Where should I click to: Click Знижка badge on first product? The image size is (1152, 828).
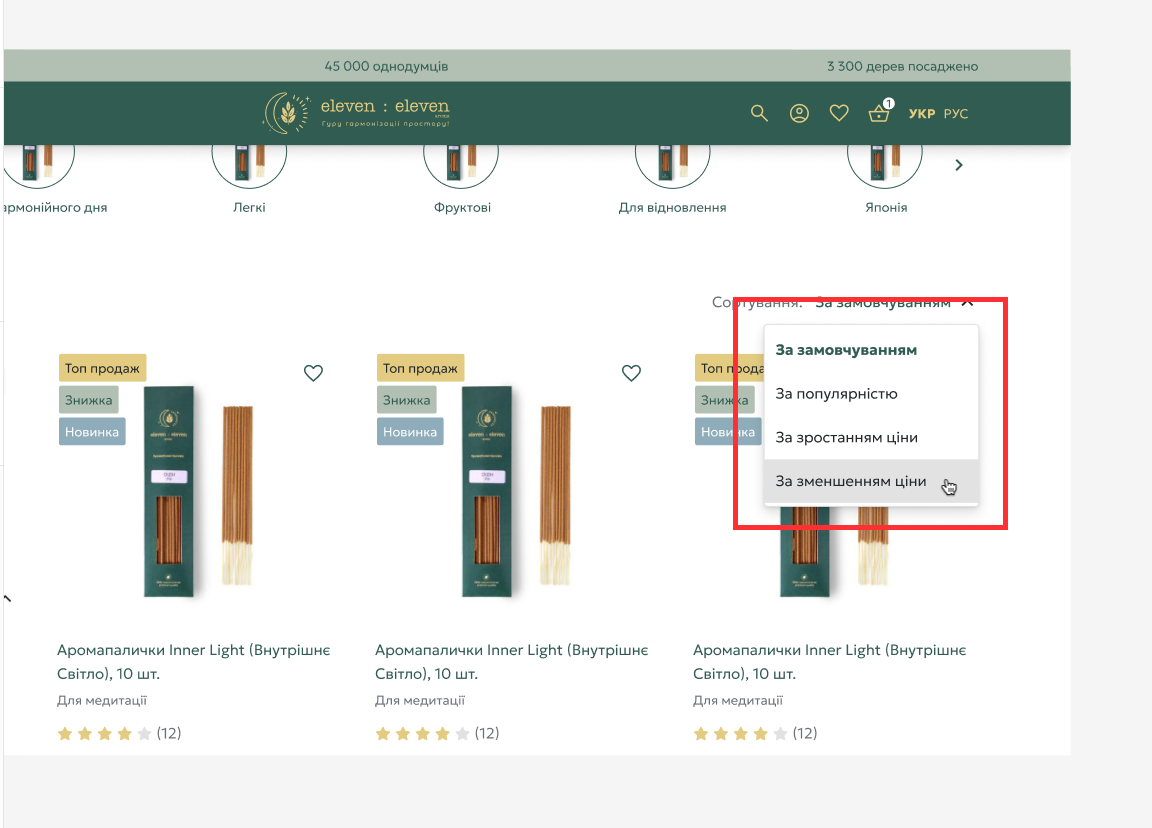[89, 400]
